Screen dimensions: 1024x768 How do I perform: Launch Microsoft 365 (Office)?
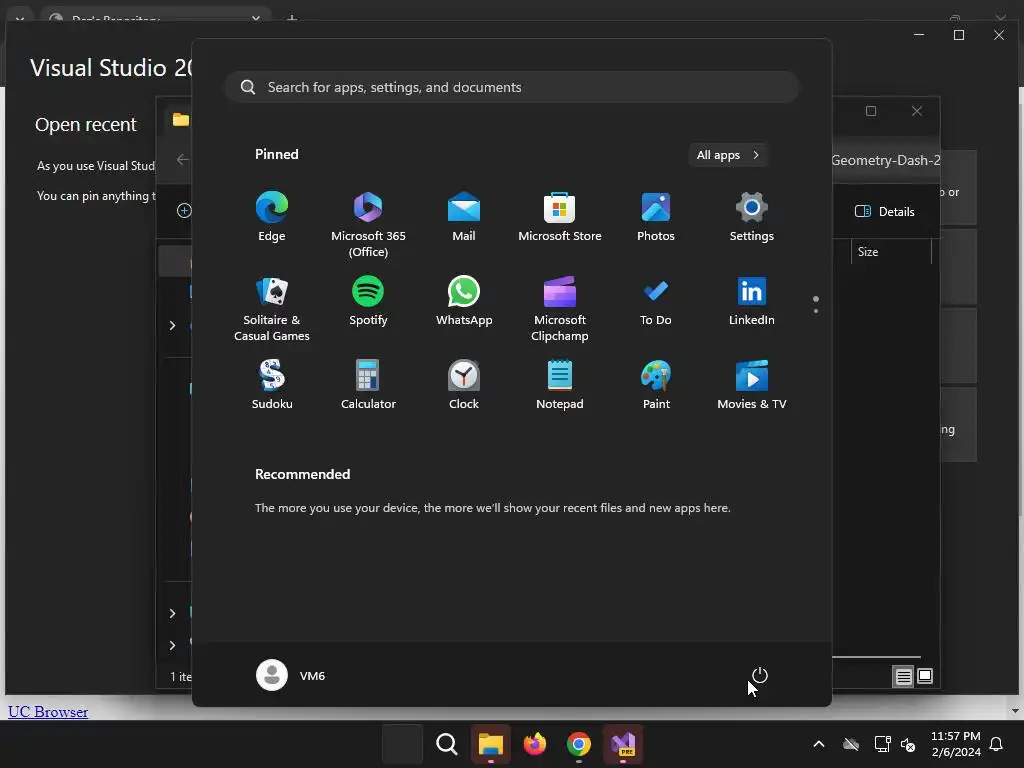point(368,225)
